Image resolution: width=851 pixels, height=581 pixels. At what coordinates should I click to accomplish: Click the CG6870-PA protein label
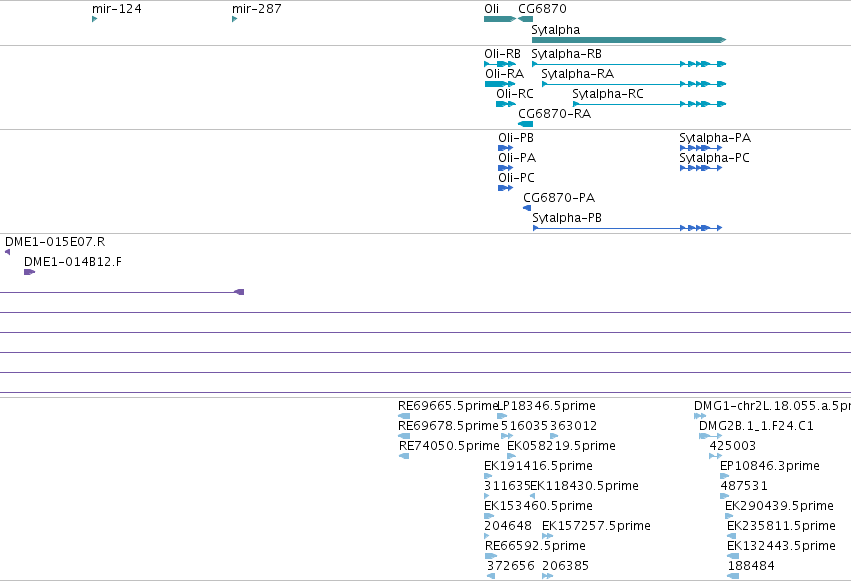(x=559, y=198)
